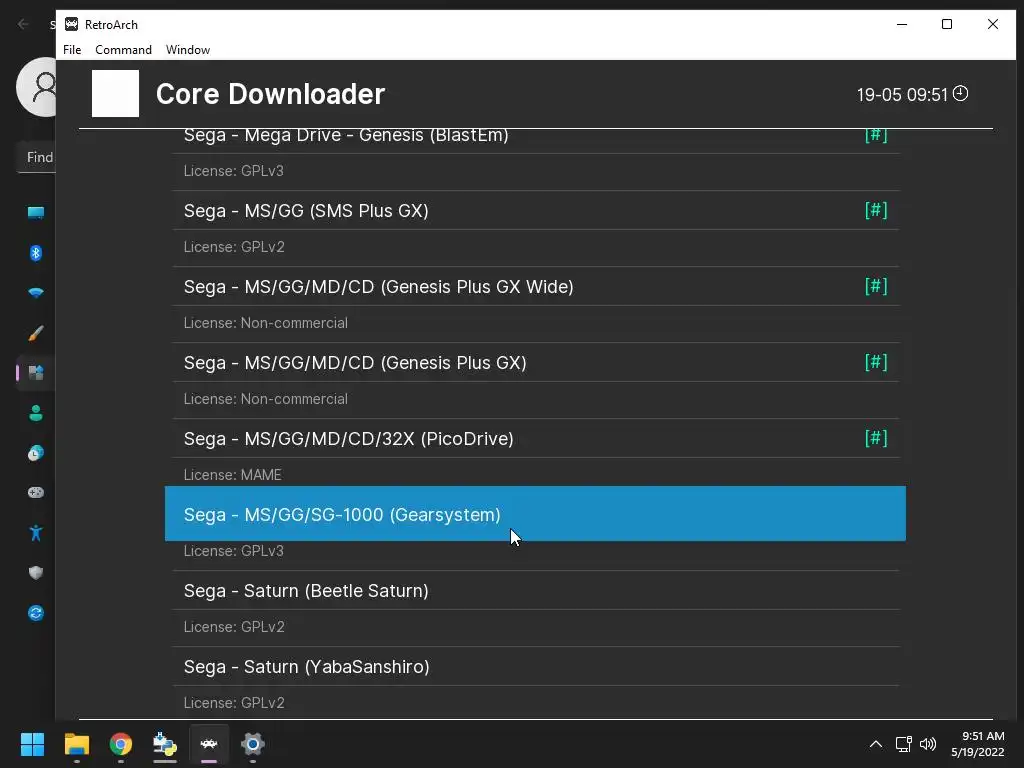Click the clock icon beside the time
This screenshot has width=1024, height=768.
pyautogui.click(x=960, y=93)
